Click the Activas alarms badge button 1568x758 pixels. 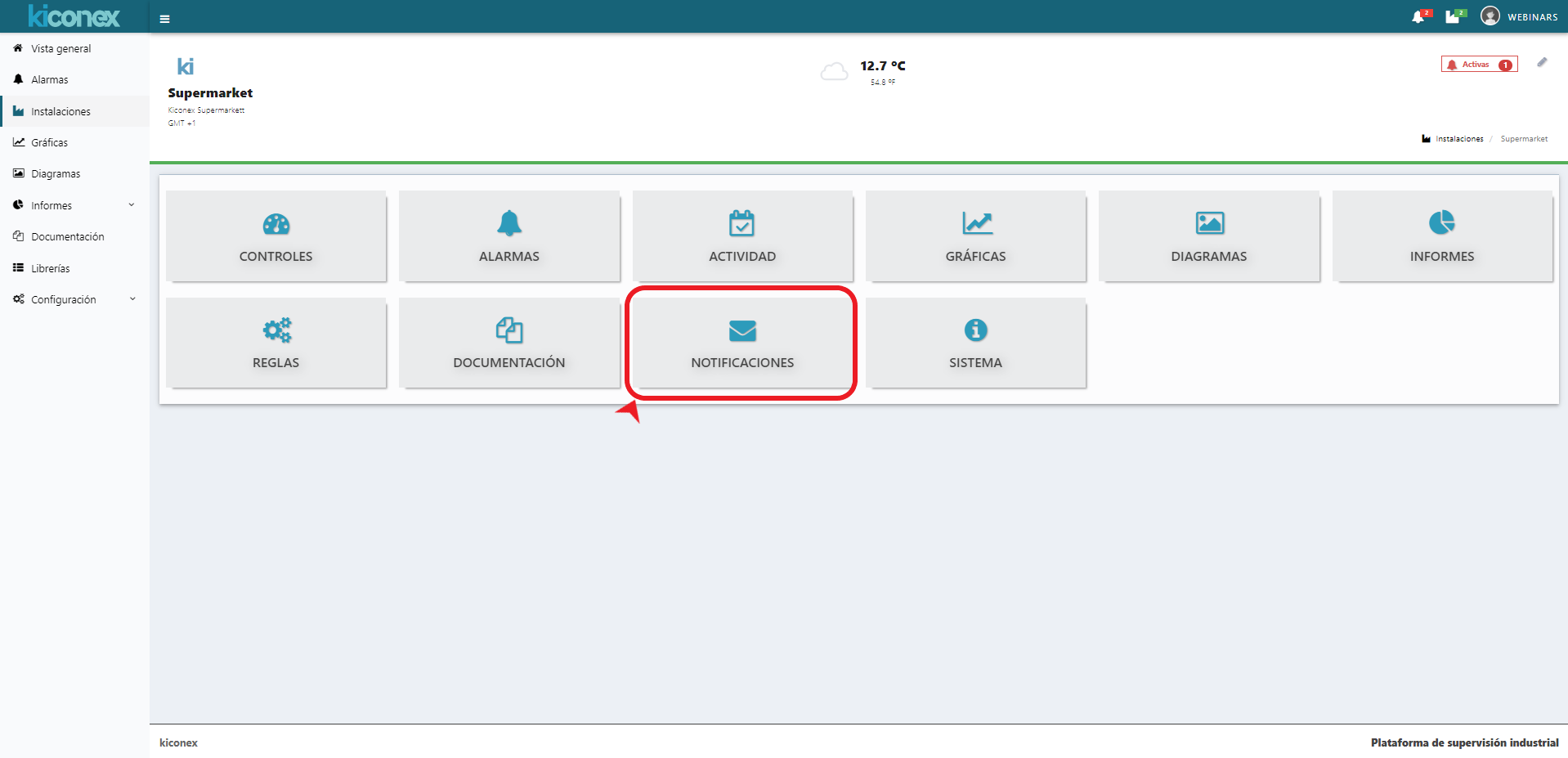point(1478,65)
